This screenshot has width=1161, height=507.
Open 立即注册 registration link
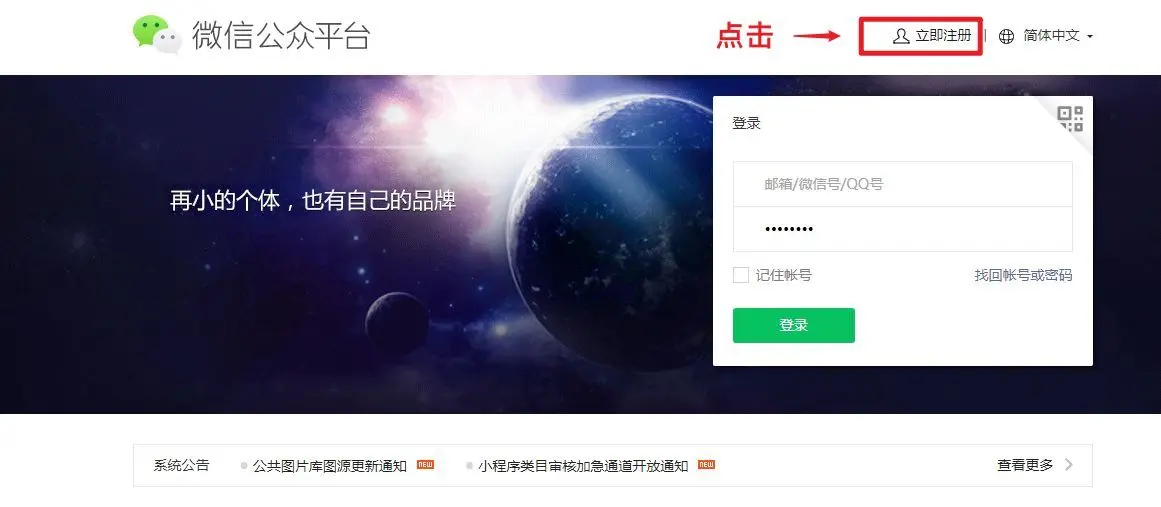943,36
